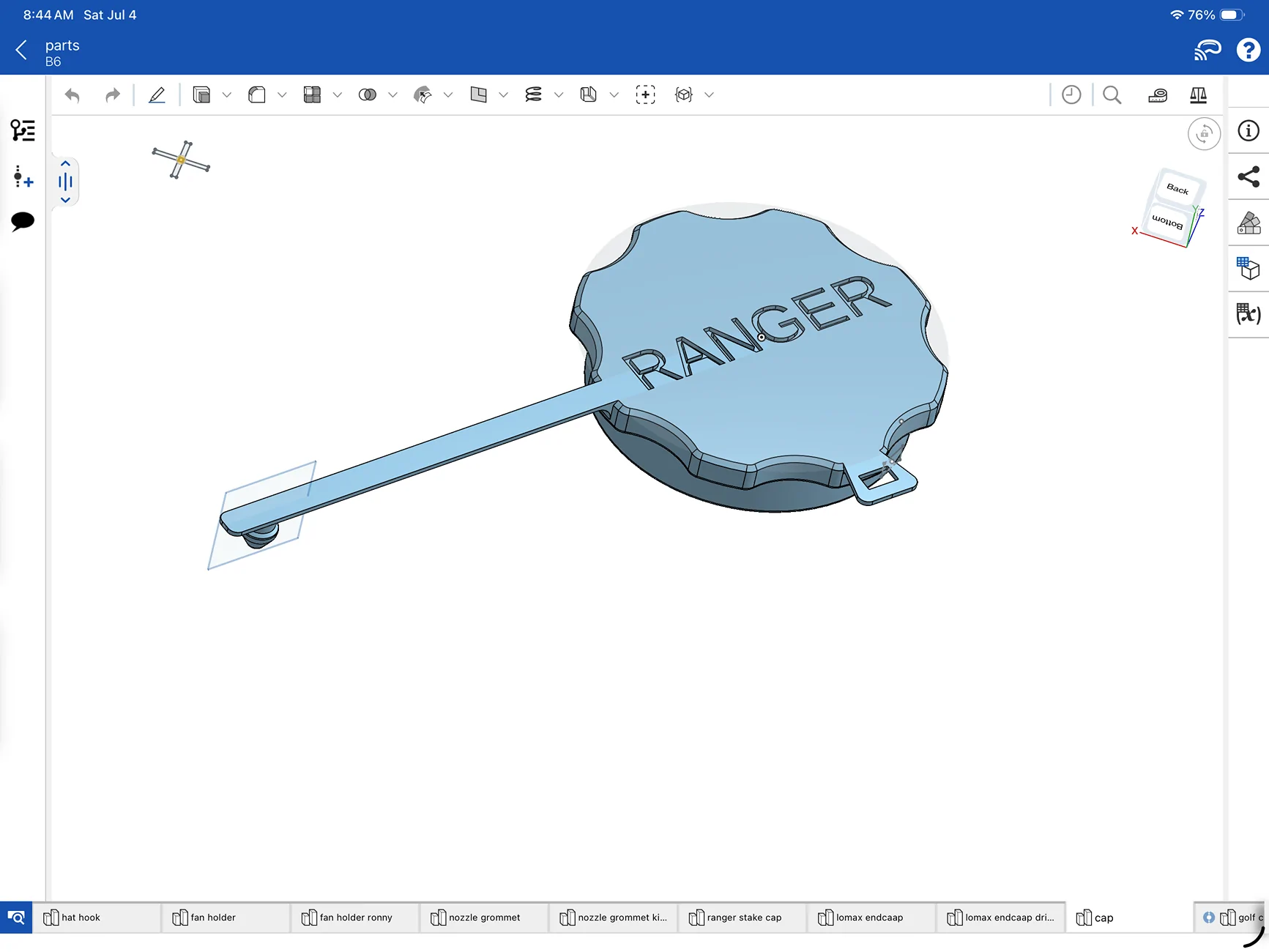Image resolution: width=1269 pixels, height=952 pixels.
Task: Click the Back face of view cube
Action: [x=1177, y=189]
